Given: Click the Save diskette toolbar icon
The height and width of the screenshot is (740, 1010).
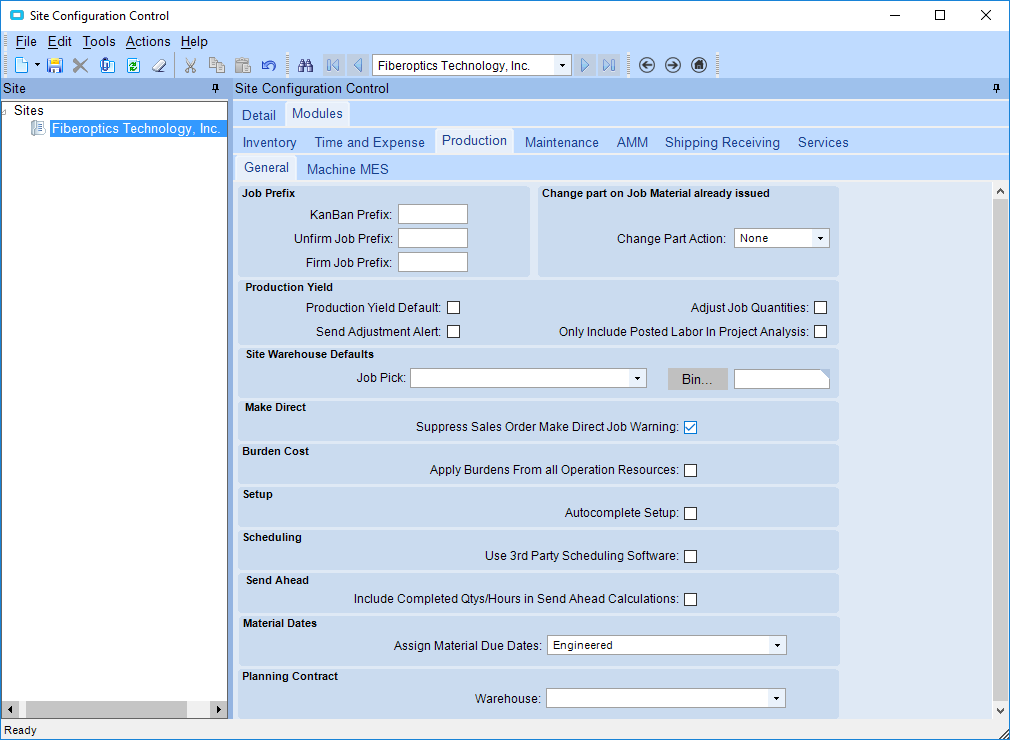Looking at the screenshot, I should pos(55,65).
